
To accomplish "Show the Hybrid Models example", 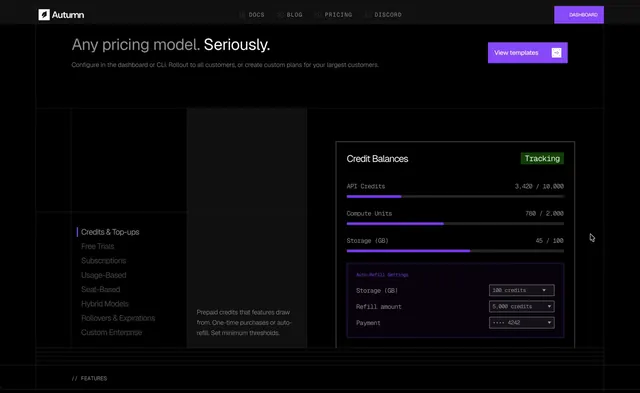I will point(104,304).
